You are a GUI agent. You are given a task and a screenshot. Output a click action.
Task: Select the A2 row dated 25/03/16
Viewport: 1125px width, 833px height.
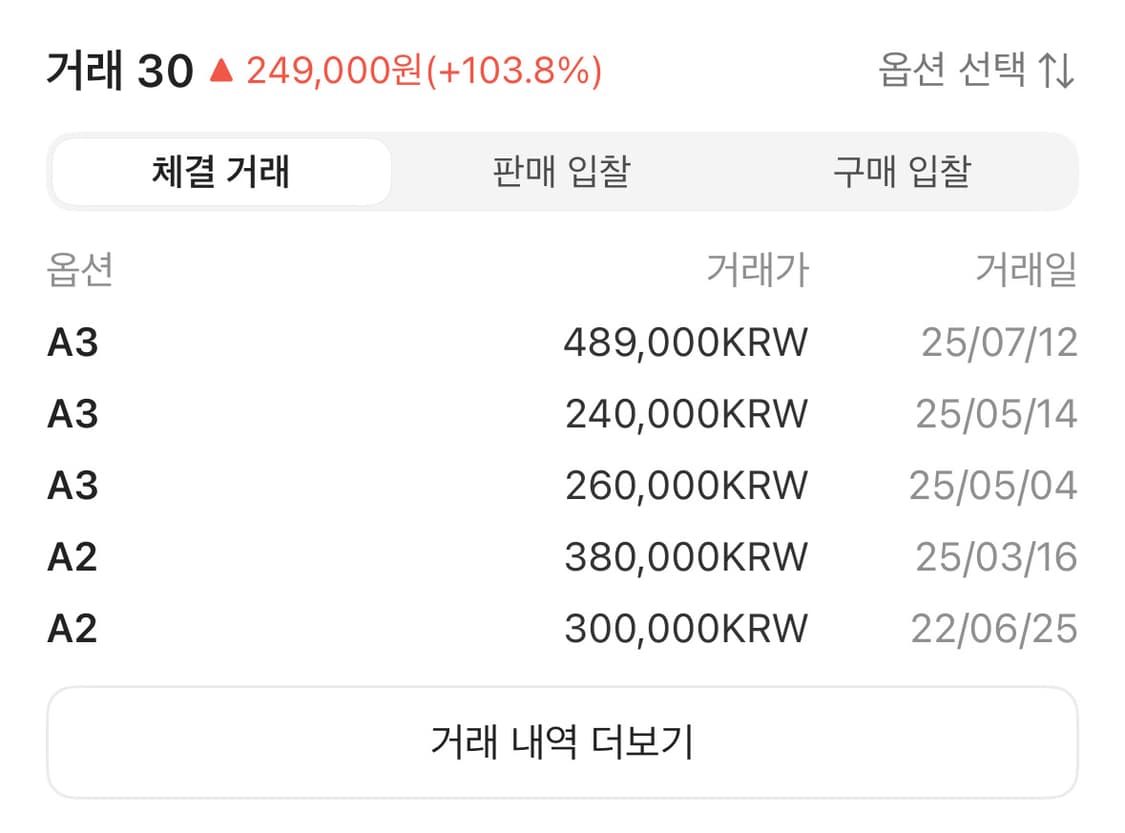pyautogui.click(x=562, y=556)
